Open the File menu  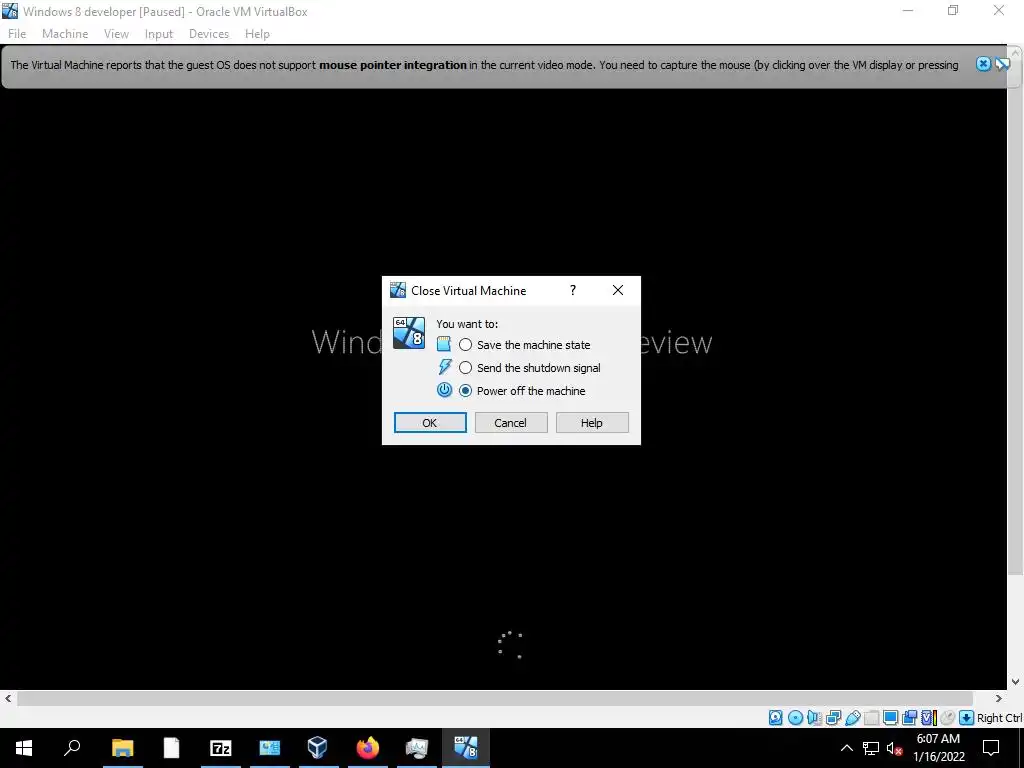[x=17, y=34]
